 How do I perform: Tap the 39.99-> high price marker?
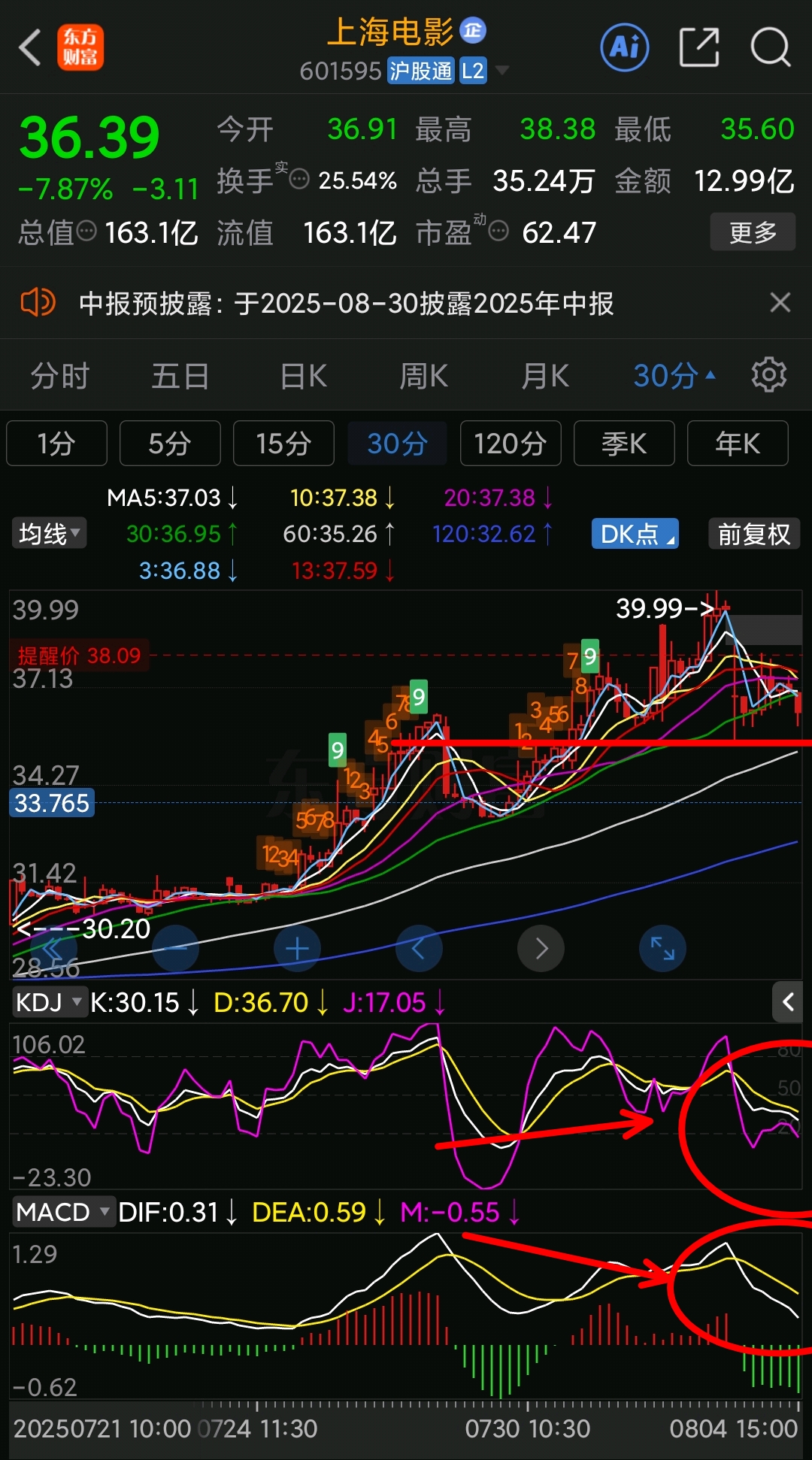(665, 608)
